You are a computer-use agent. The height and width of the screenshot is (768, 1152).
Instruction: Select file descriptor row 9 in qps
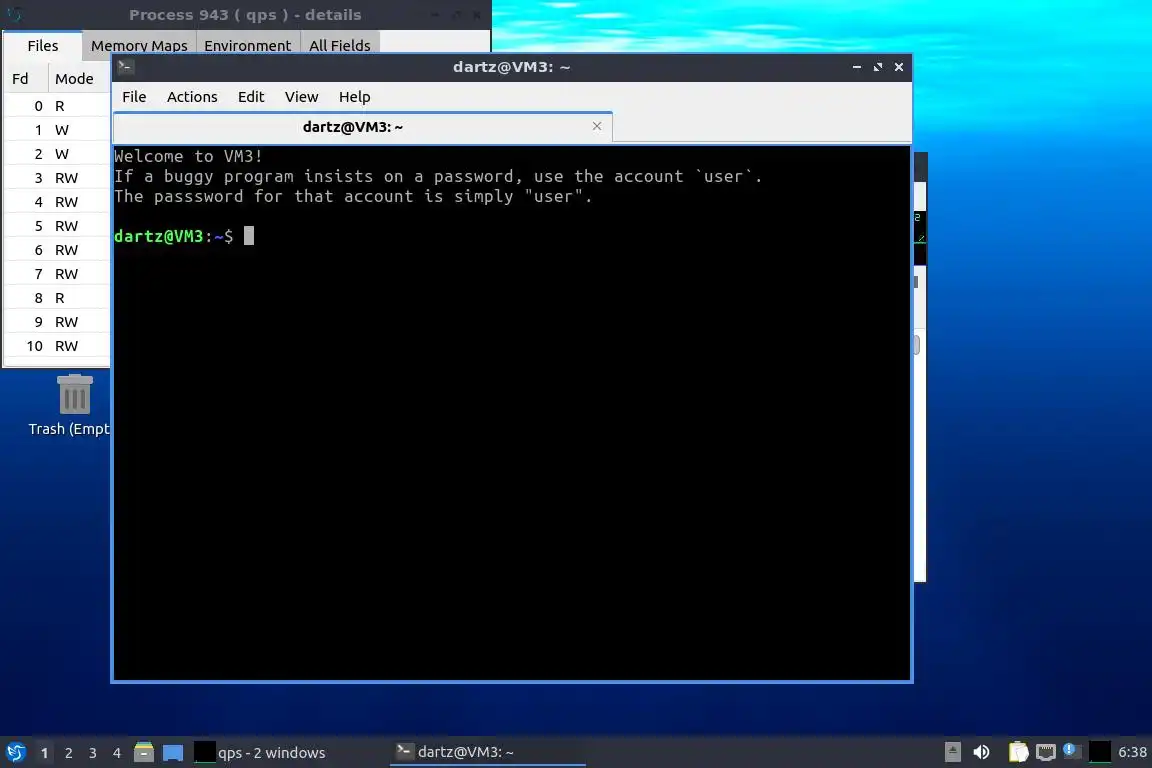(x=57, y=322)
